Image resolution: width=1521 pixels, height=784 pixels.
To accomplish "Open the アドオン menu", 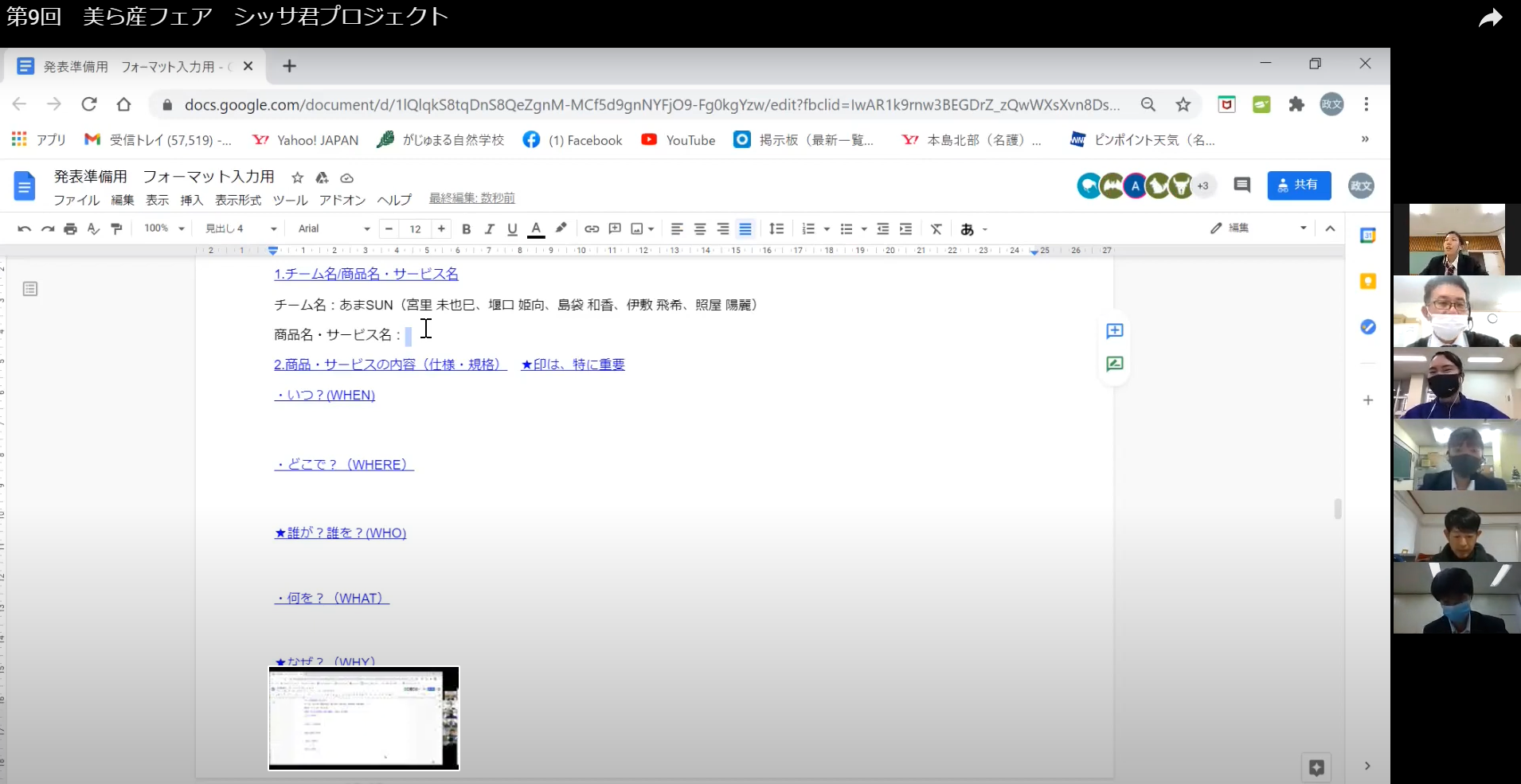I will (x=342, y=200).
